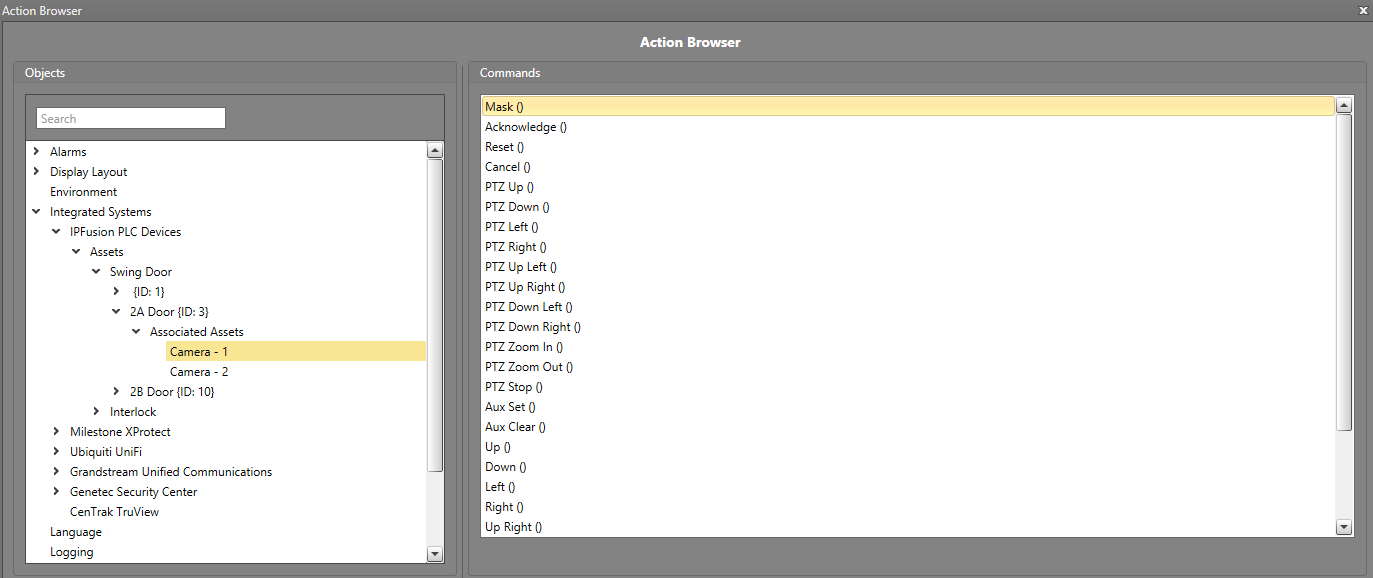Choose the Acknowledge () command
The width and height of the screenshot is (1373, 578).
(x=526, y=127)
